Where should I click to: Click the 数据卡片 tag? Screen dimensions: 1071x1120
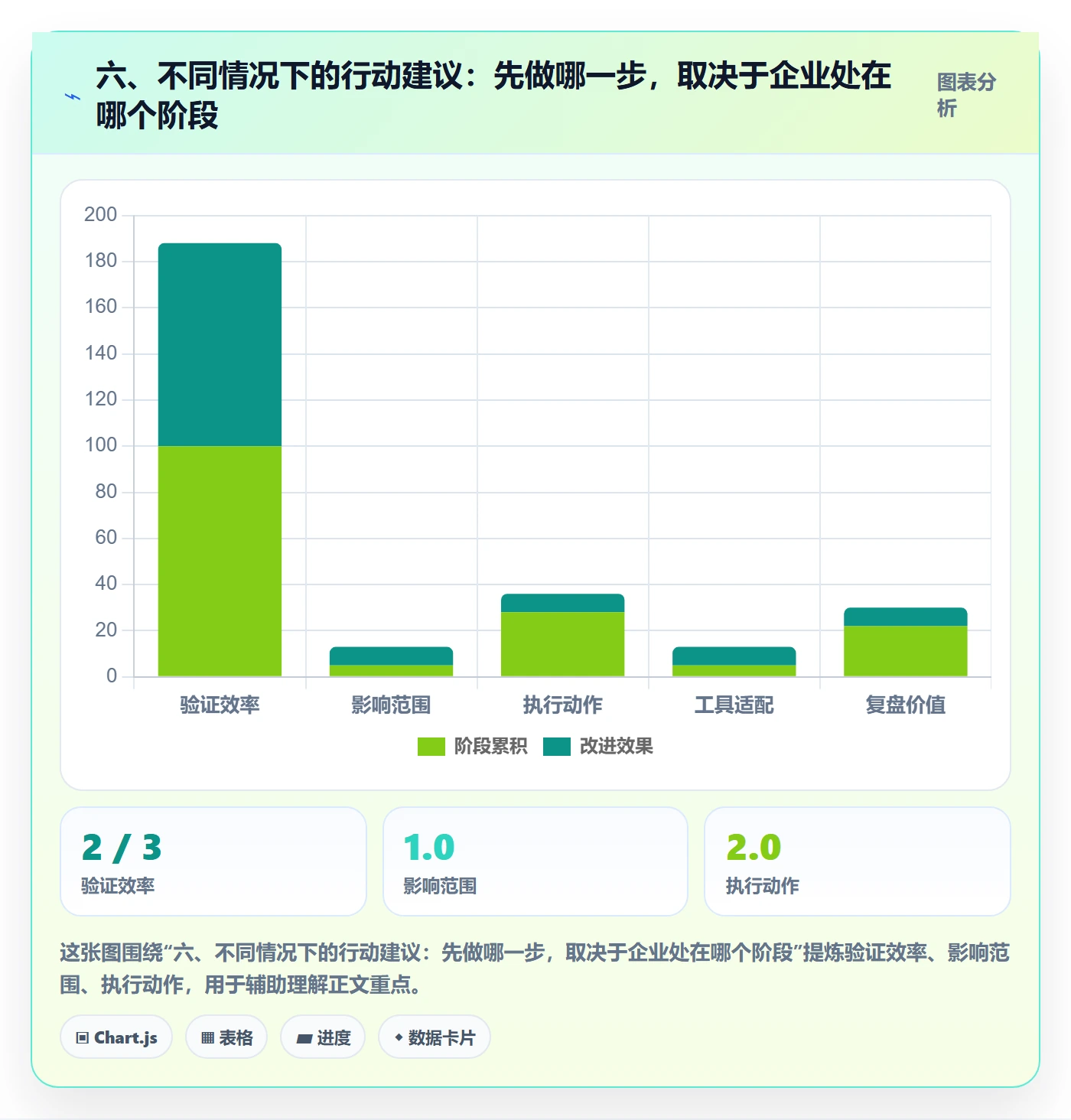coord(435,1037)
